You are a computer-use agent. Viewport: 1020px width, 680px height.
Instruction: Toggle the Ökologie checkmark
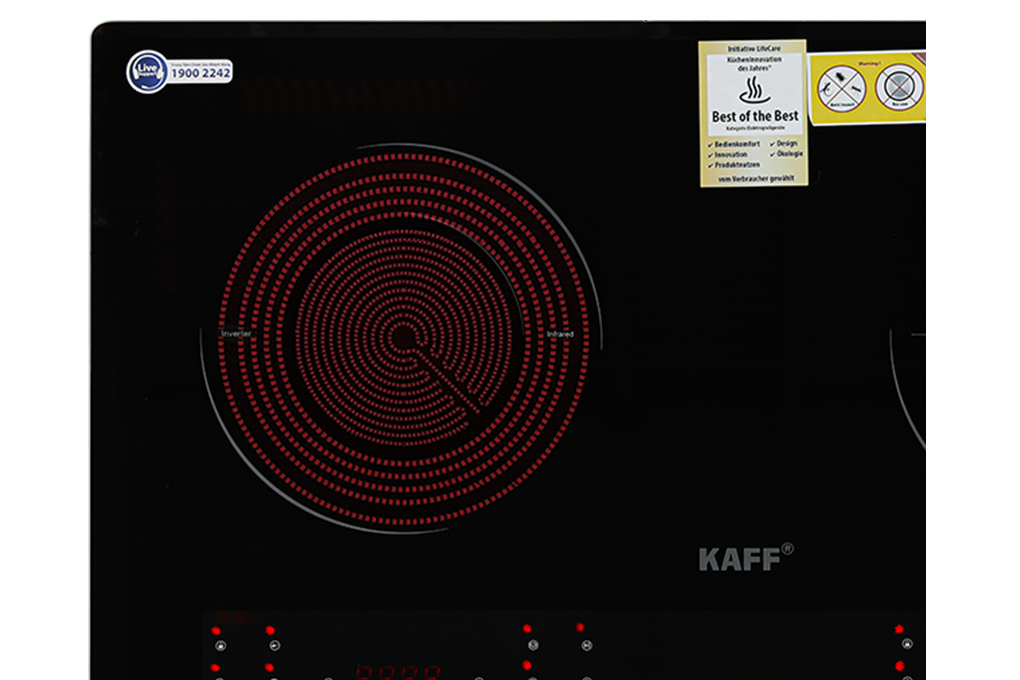click(771, 155)
